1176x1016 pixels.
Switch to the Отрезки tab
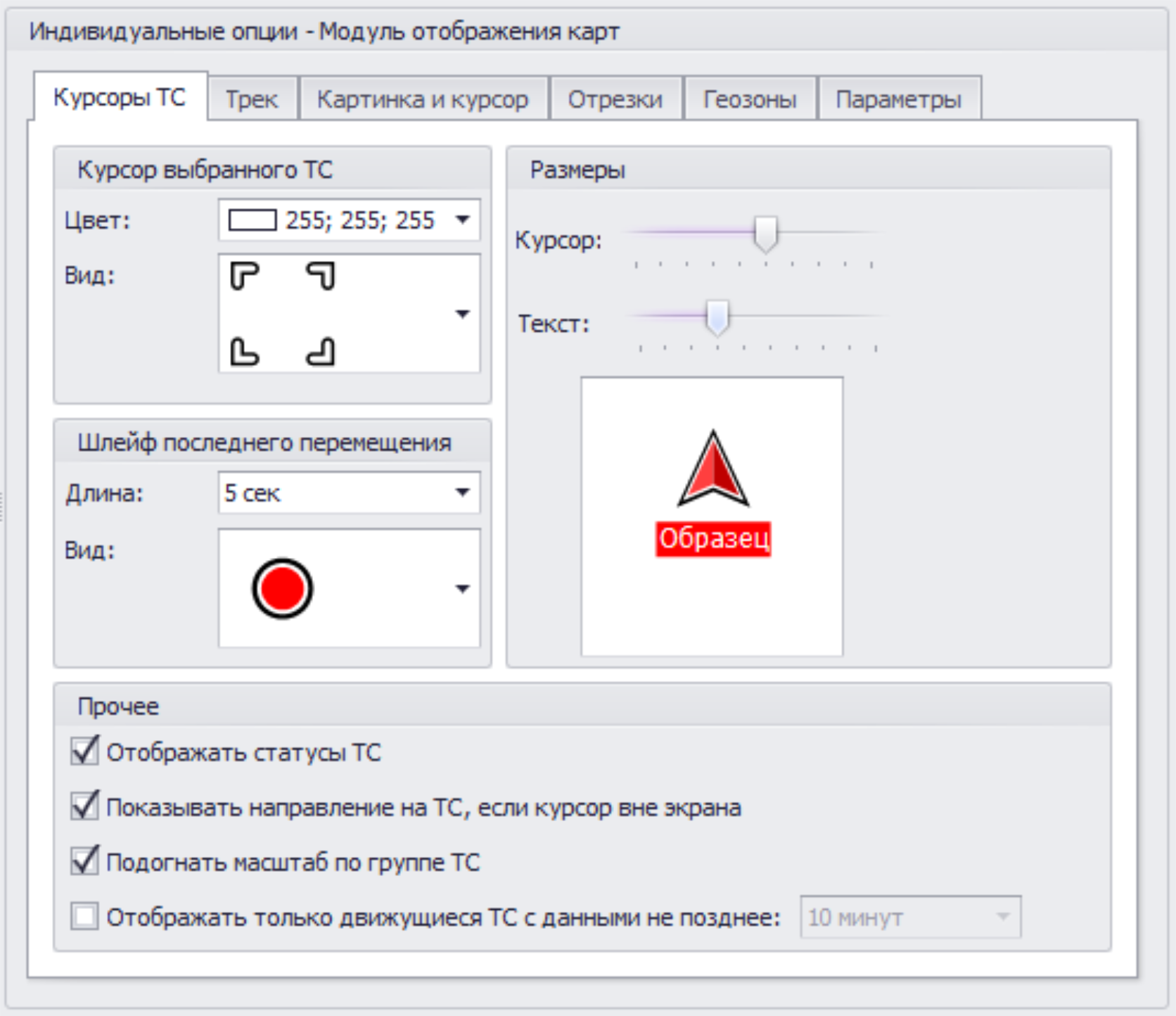[615, 99]
